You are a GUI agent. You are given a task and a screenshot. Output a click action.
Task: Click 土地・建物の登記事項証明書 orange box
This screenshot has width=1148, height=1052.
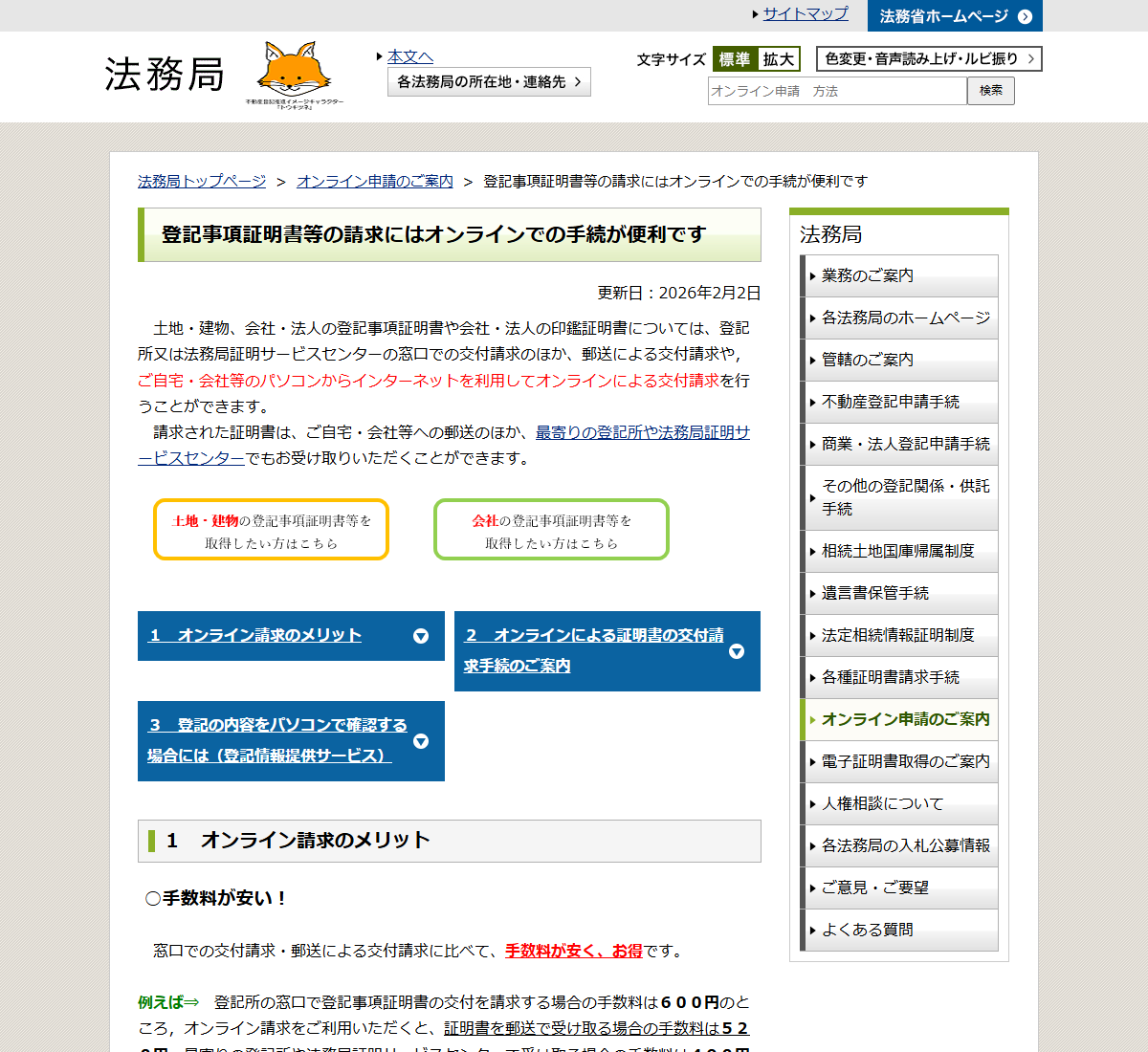click(271, 530)
